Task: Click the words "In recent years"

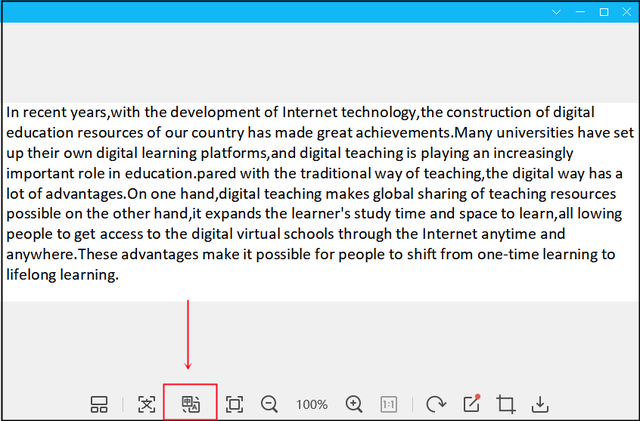Action: 57,112
